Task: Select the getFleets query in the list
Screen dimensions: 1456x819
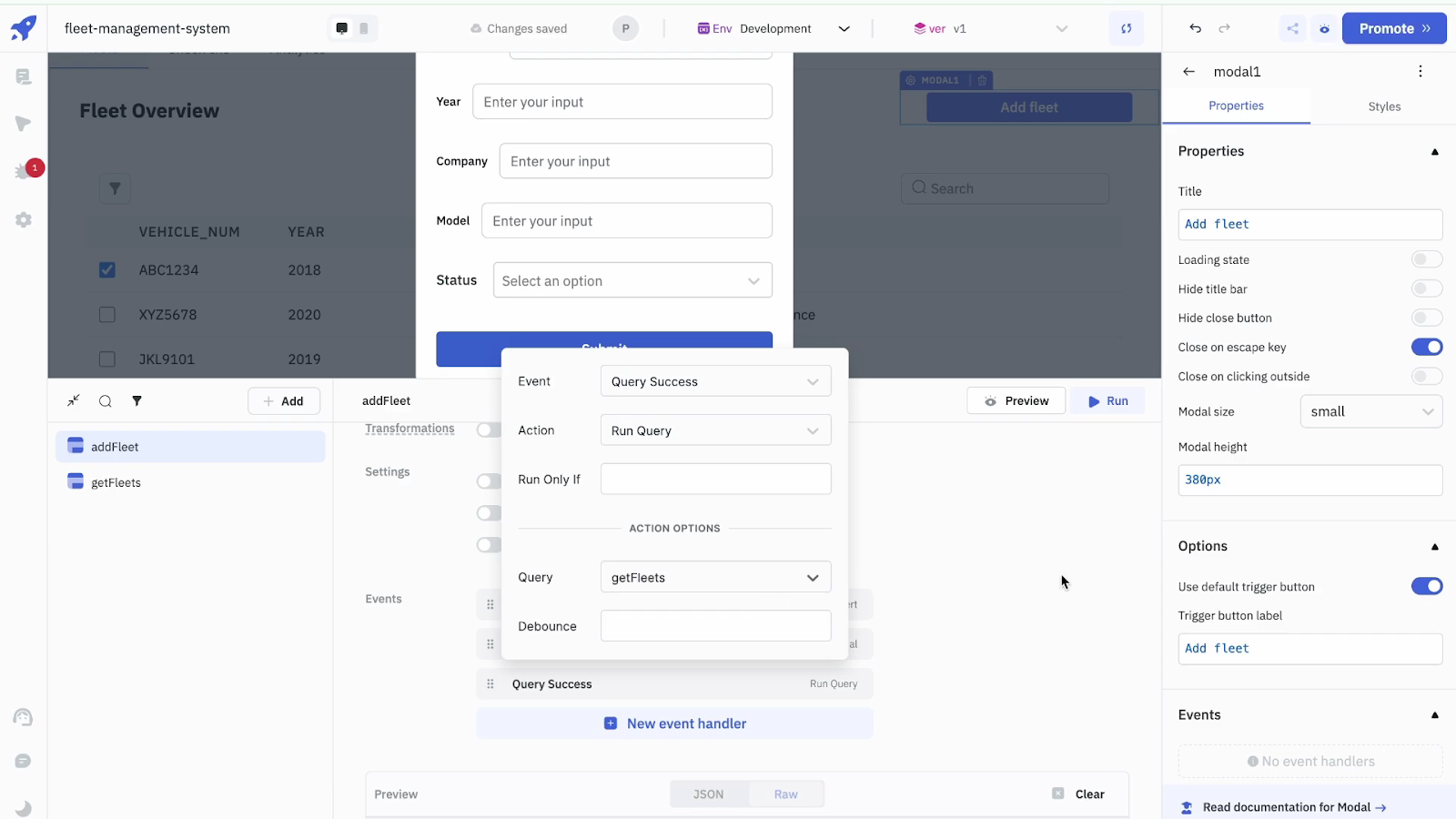Action: click(115, 481)
